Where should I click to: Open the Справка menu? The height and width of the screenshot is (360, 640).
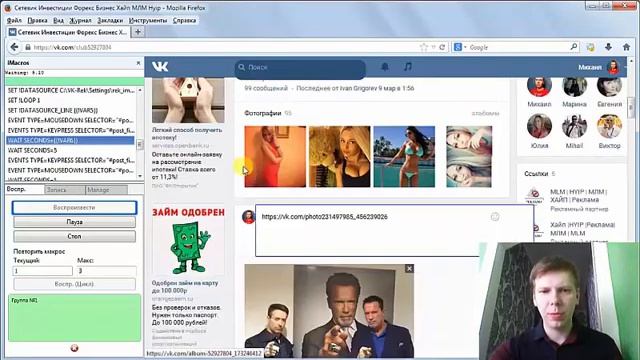[184, 20]
